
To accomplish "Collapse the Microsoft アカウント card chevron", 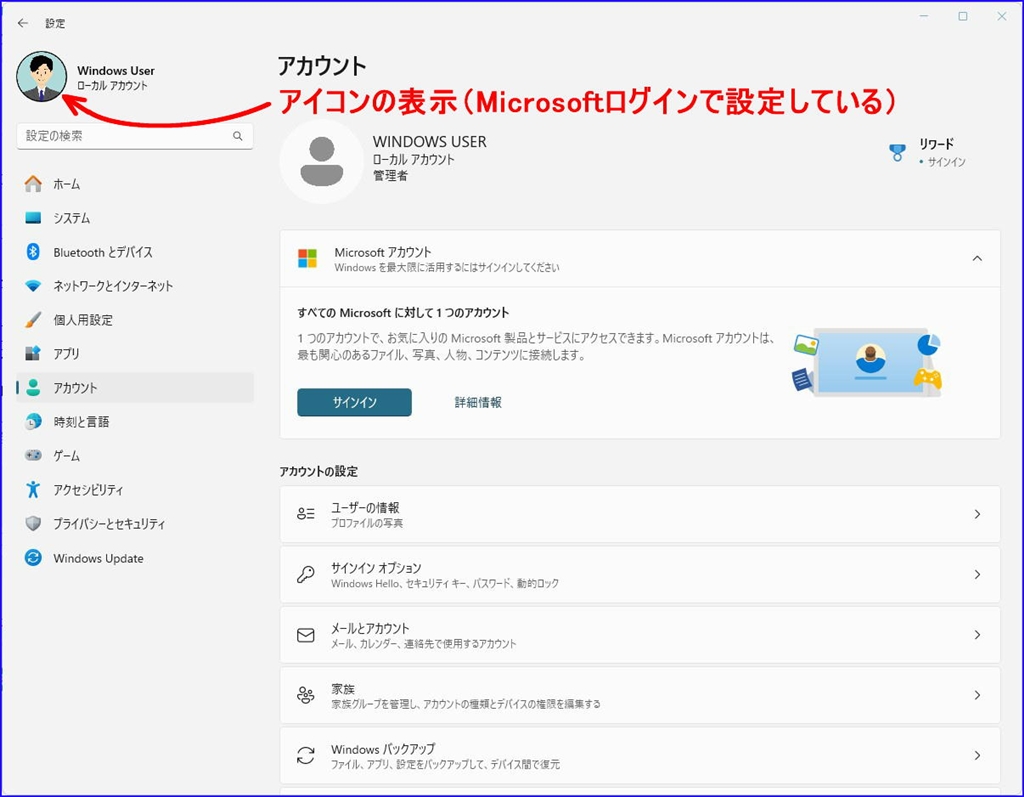I will pos(977,258).
